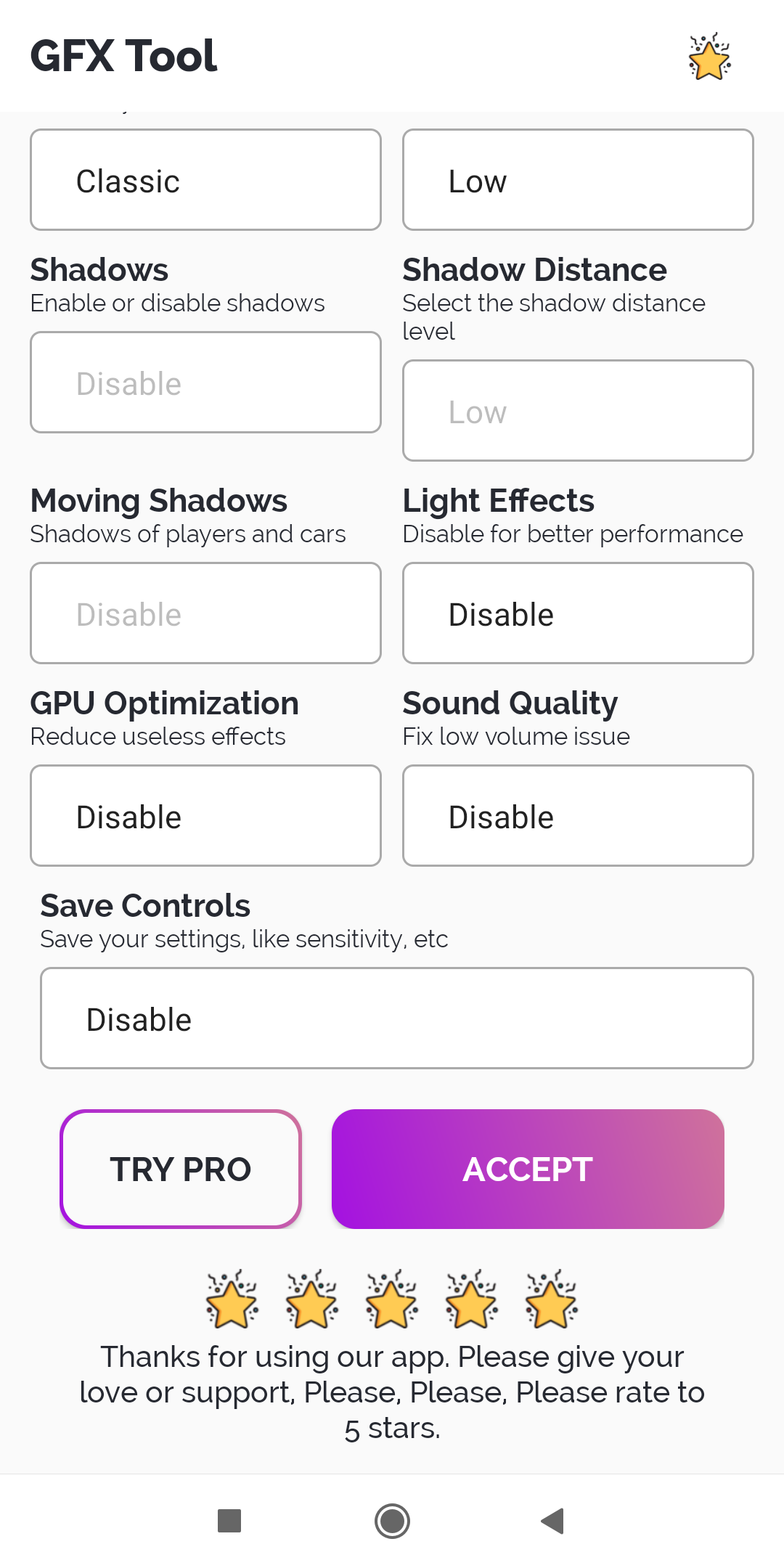Tap the recent apps square icon
784x1568 pixels.
coord(229,1520)
